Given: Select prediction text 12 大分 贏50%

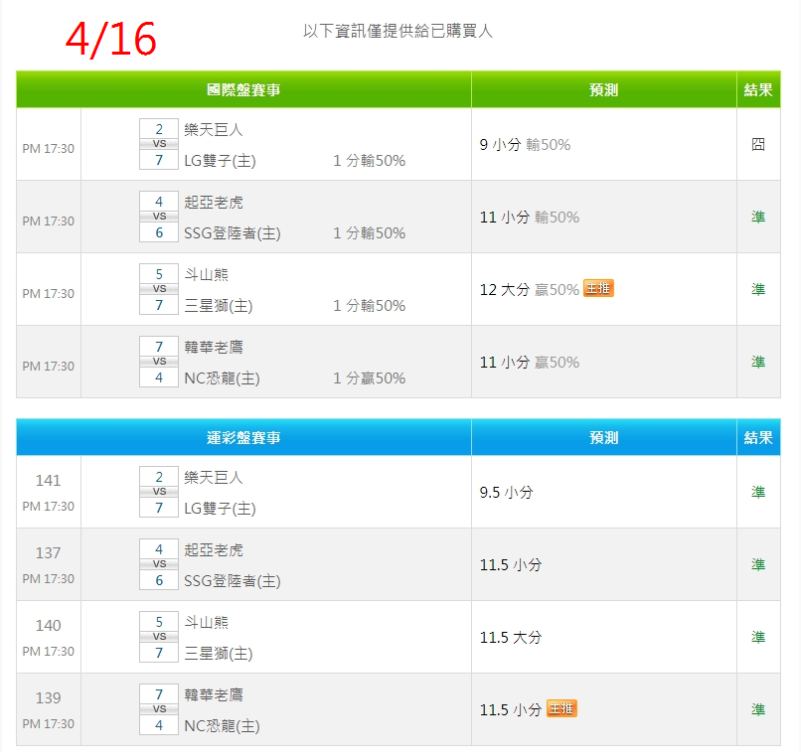Looking at the screenshot, I should click(530, 290).
